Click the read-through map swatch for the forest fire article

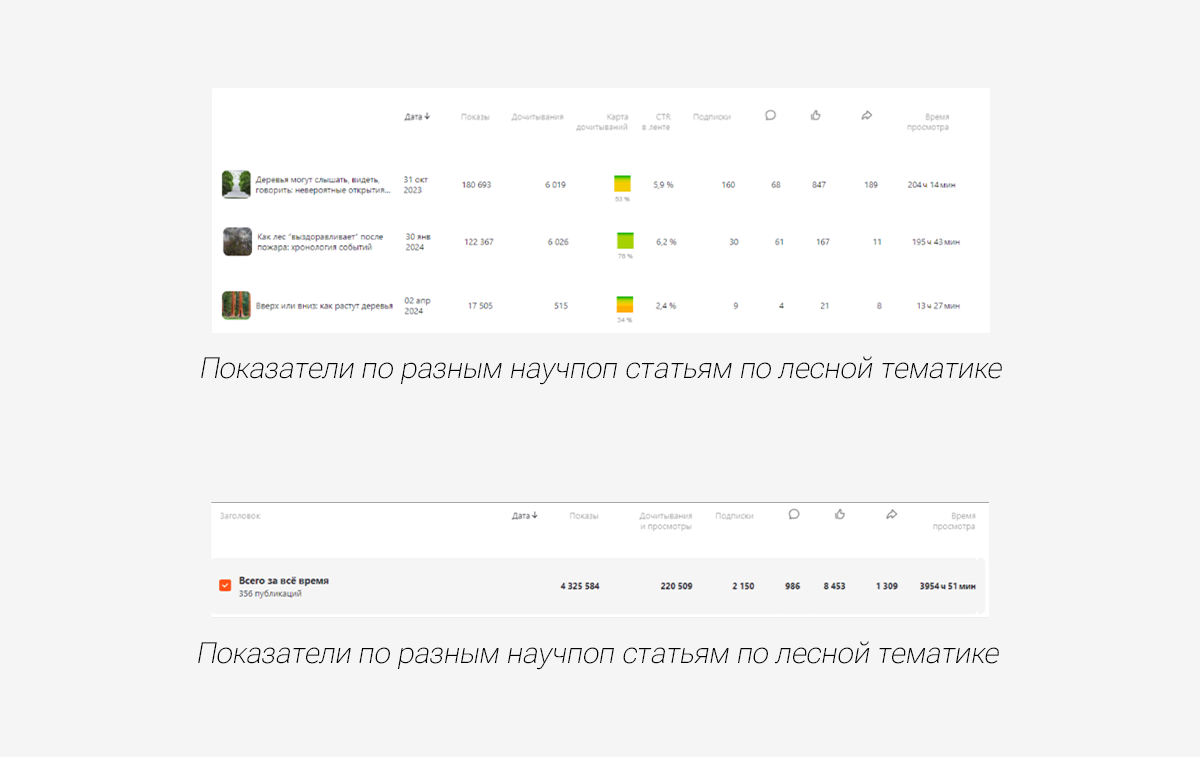[x=625, y=240]
